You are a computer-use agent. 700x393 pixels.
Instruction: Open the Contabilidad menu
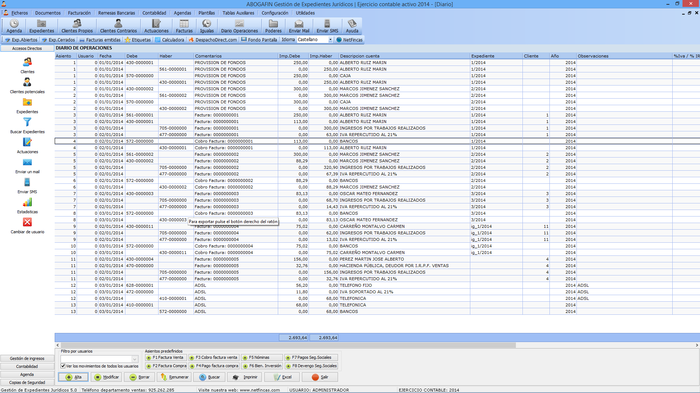(154, 13)
